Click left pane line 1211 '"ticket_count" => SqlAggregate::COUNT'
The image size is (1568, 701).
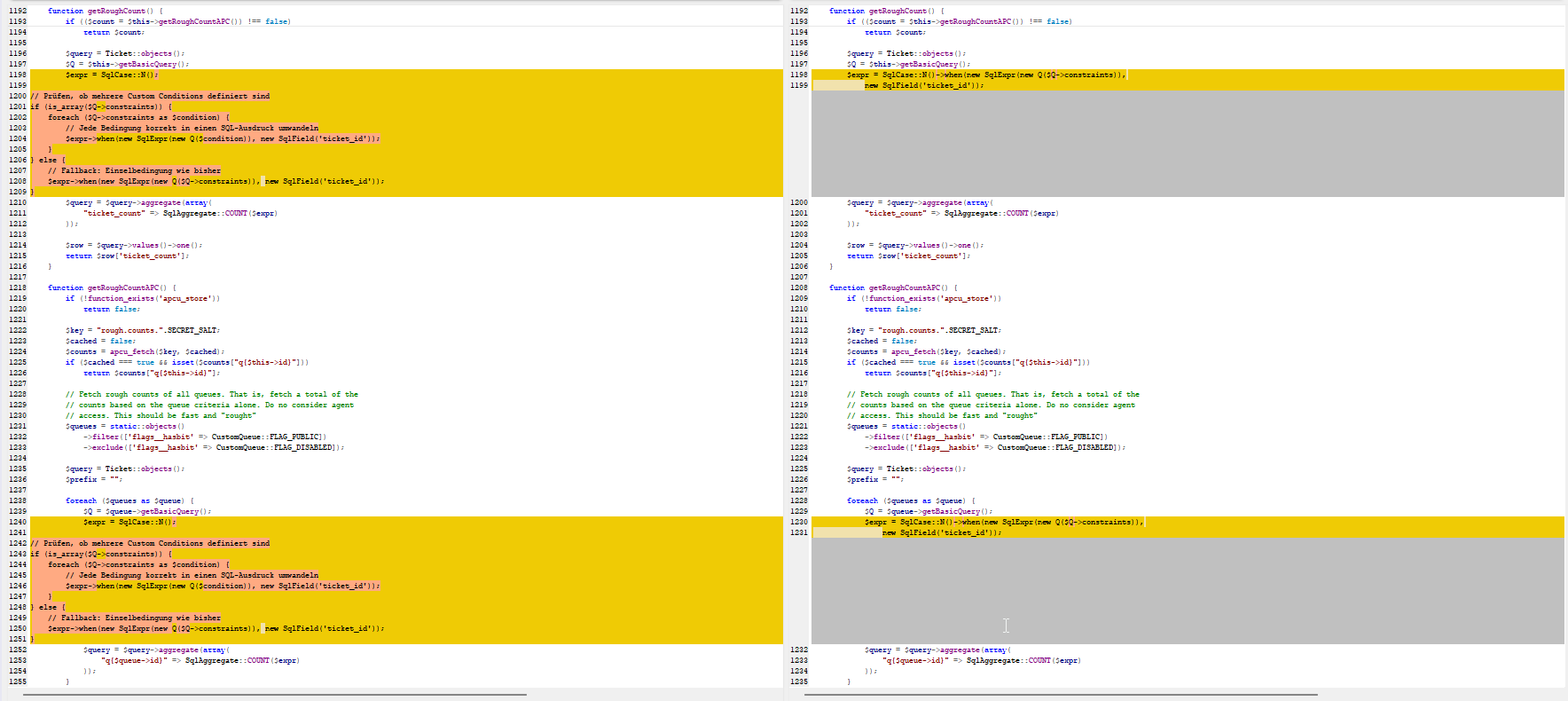point(180,213)
